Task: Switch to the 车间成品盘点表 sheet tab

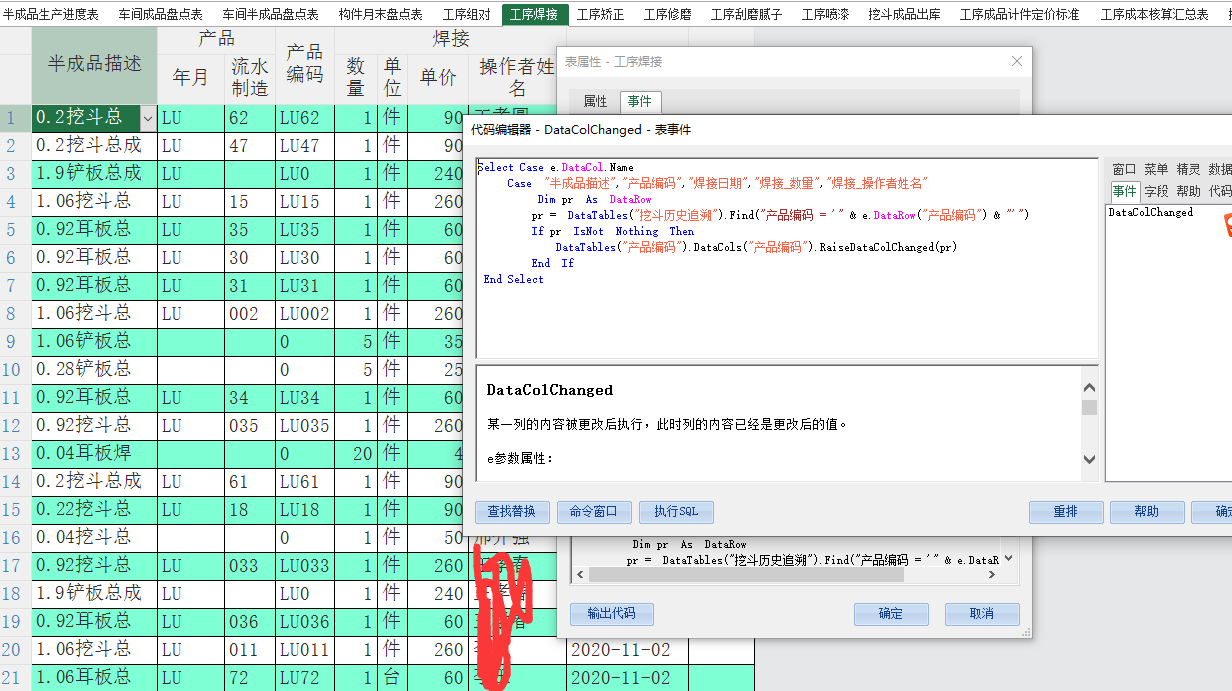Action: (x=160, y=14)
